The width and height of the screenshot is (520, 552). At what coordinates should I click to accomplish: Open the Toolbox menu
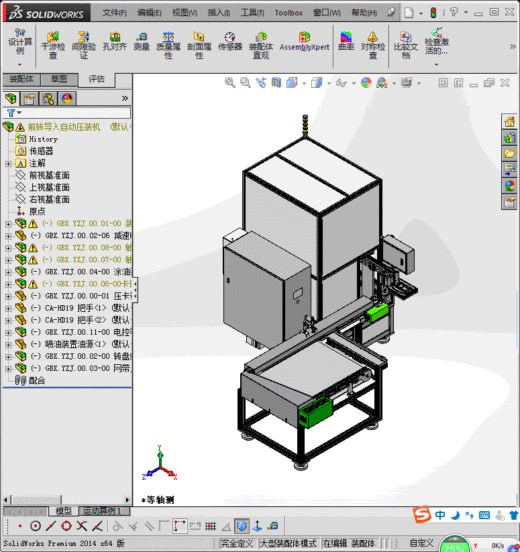tap(289, 13)
